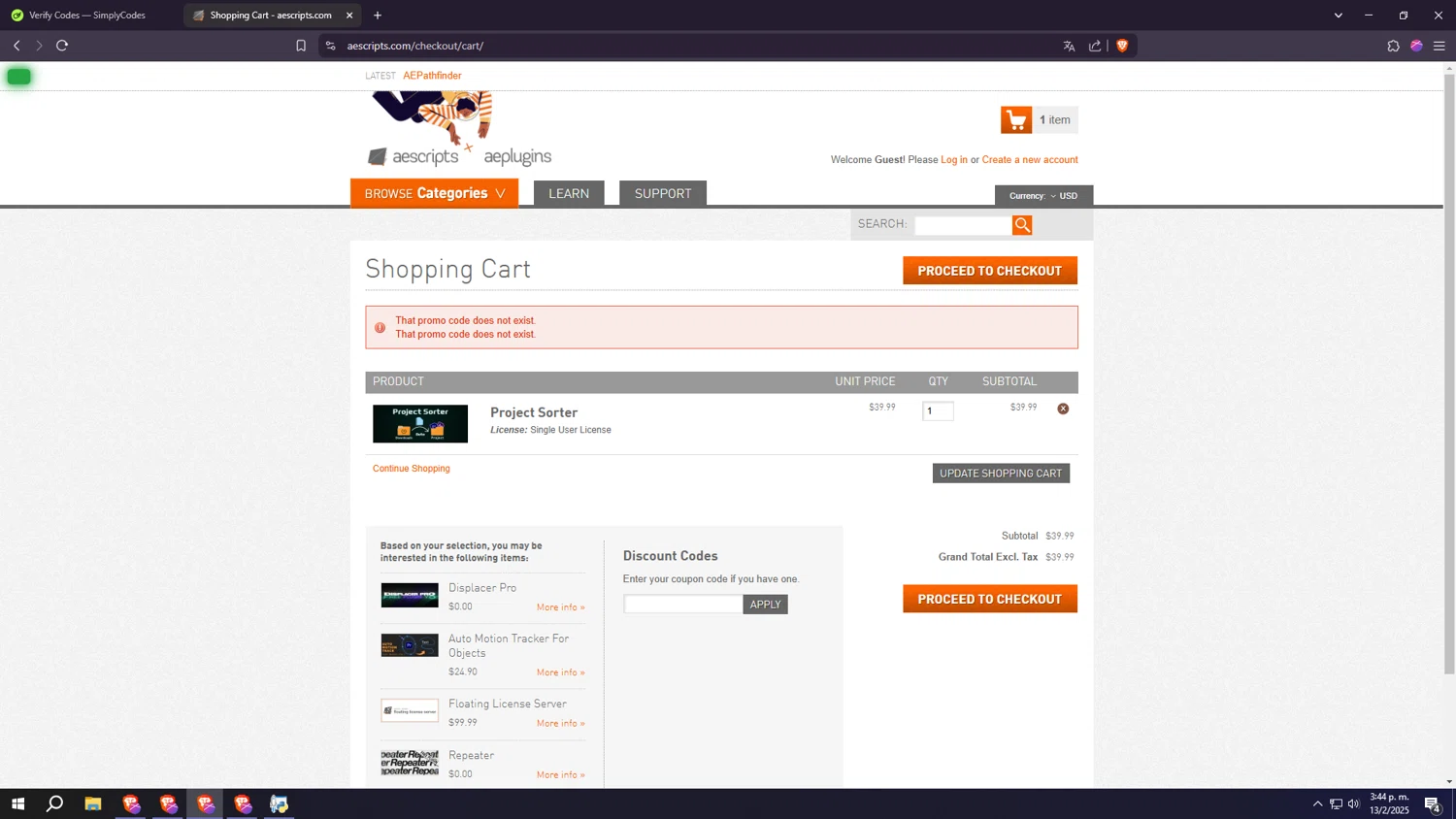Open the extensions puzzle icon

(x=1393, y=46)
